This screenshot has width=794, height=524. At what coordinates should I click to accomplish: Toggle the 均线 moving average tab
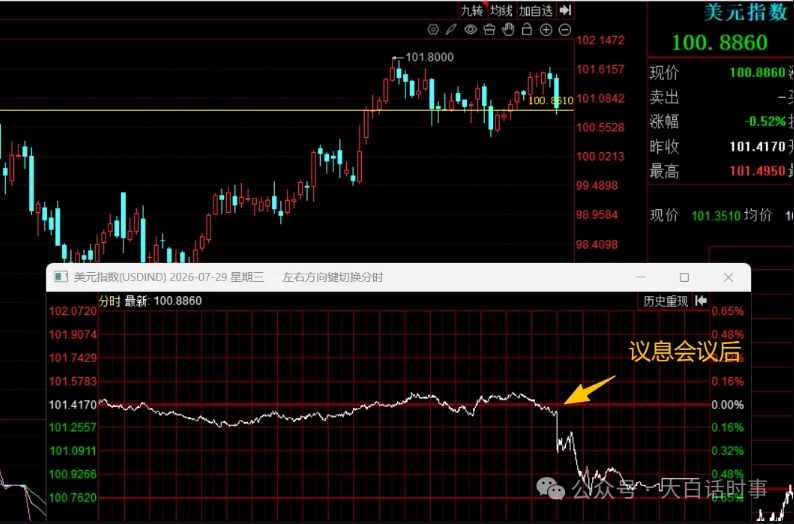click(x=501, y=10)
